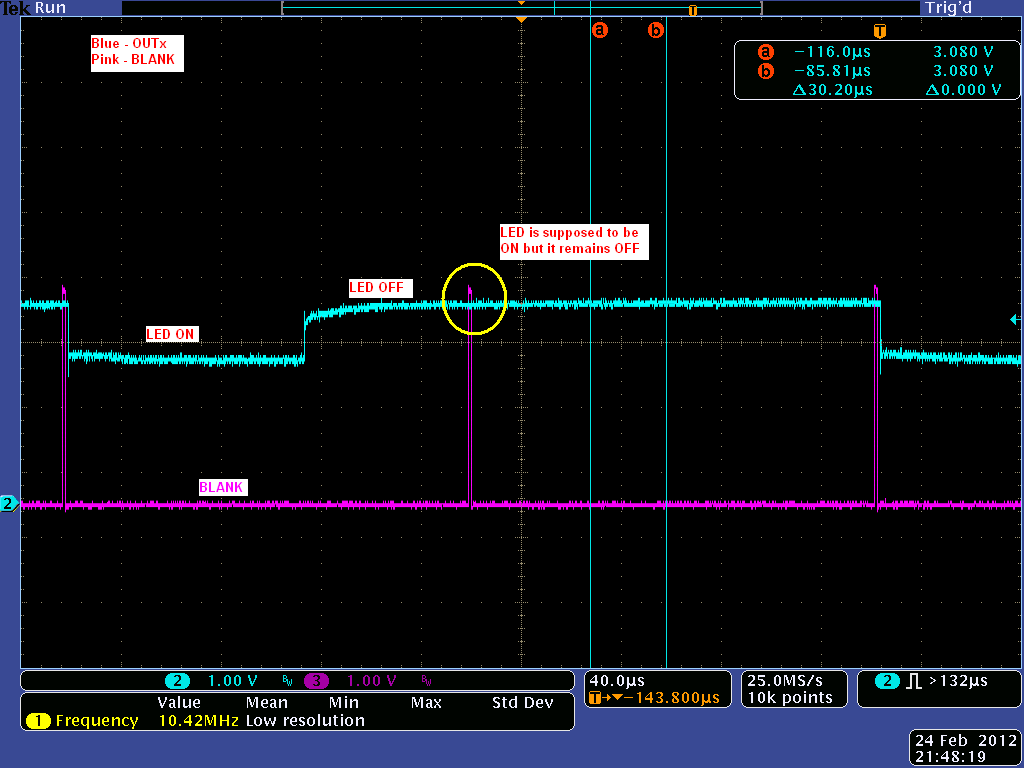Click the Trig'd trigger status
Viewport: 1024px width, 768px height.
(948, 8)
